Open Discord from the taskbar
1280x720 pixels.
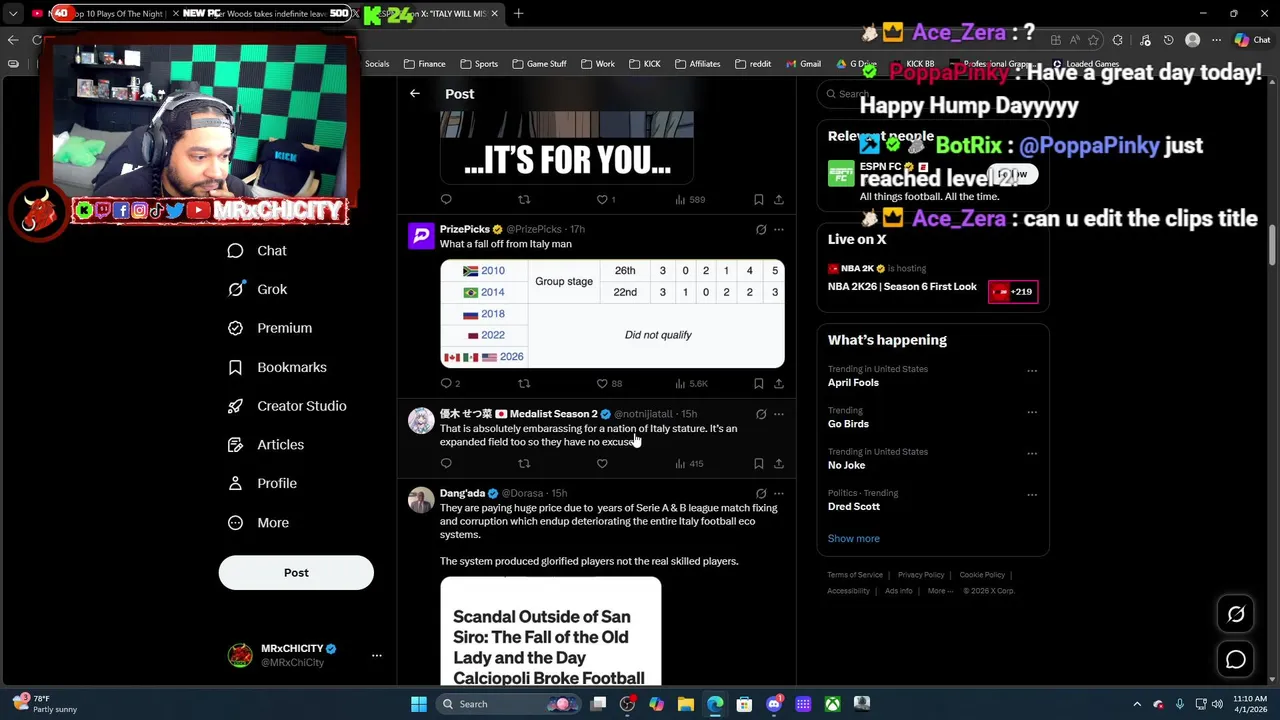(x=774, y=704)
